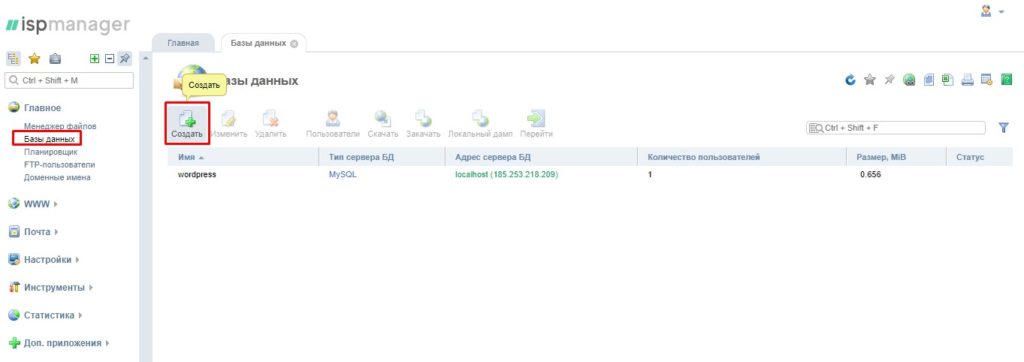The image size is (1024, 362).
Task: Expand the Почта menu section
Action: [33, 232]
